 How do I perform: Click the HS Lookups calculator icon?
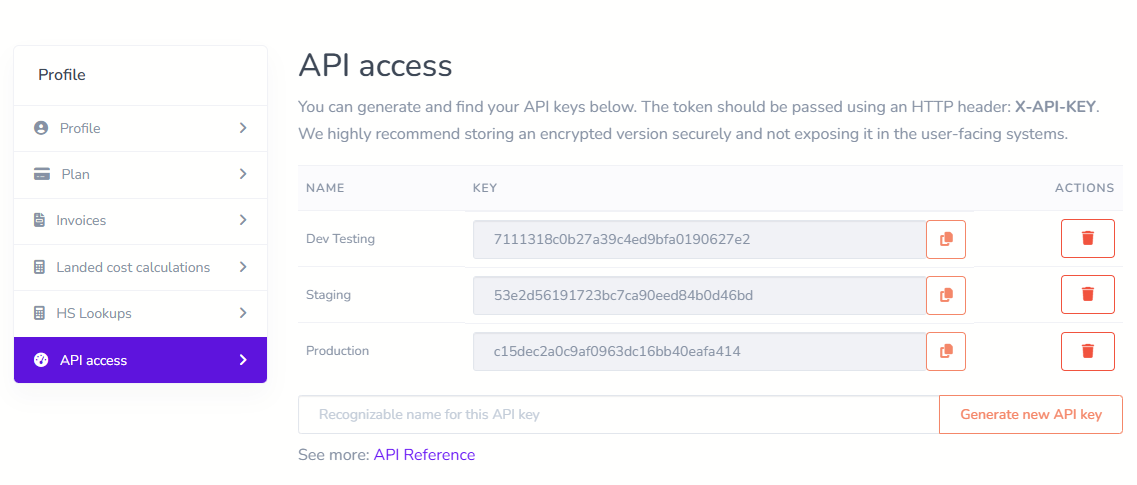[x=40, y=313]
